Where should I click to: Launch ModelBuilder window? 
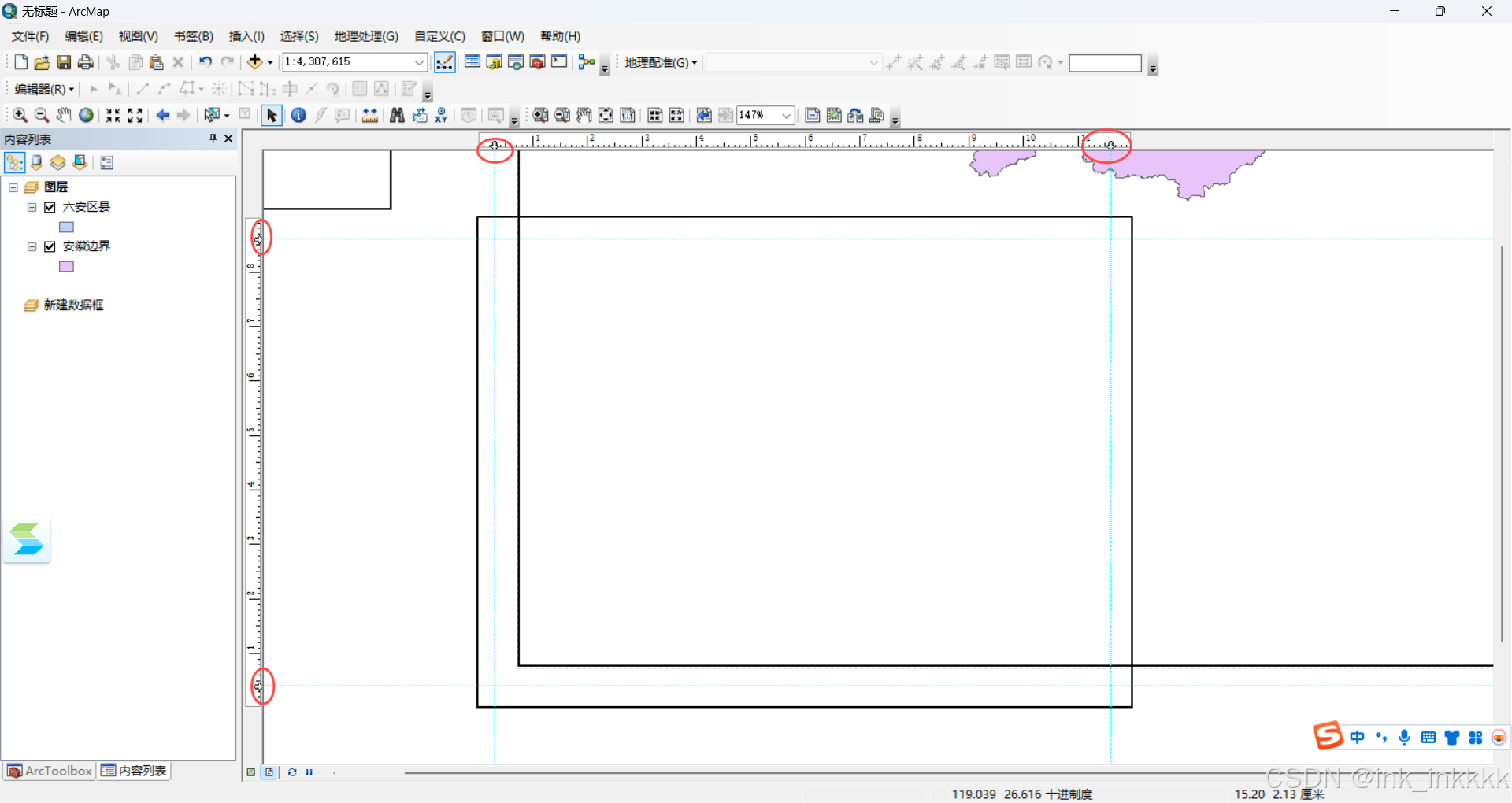[587, 62]
